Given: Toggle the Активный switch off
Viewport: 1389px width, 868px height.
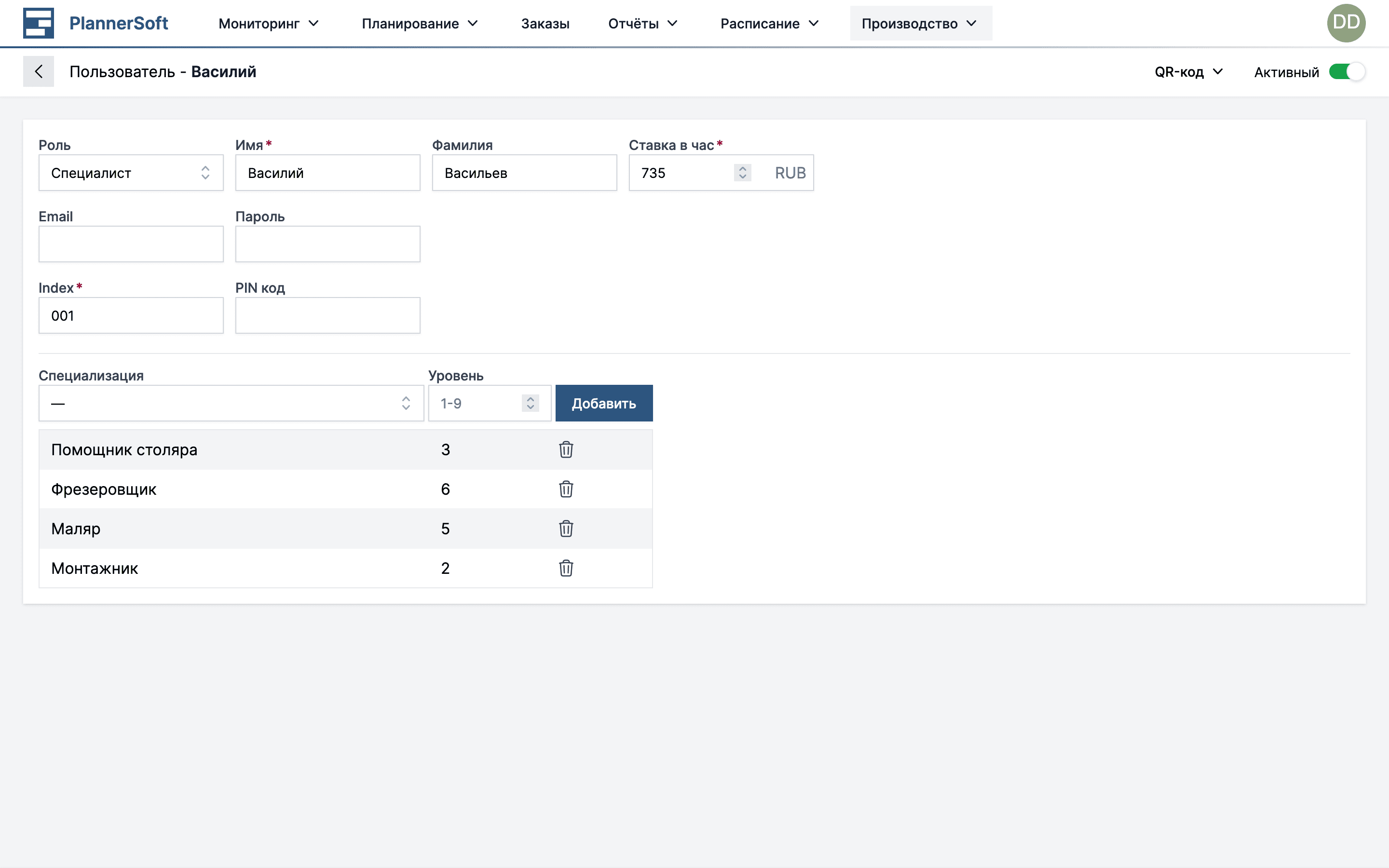Looking at the screenshot, I should pos(1347,72).
